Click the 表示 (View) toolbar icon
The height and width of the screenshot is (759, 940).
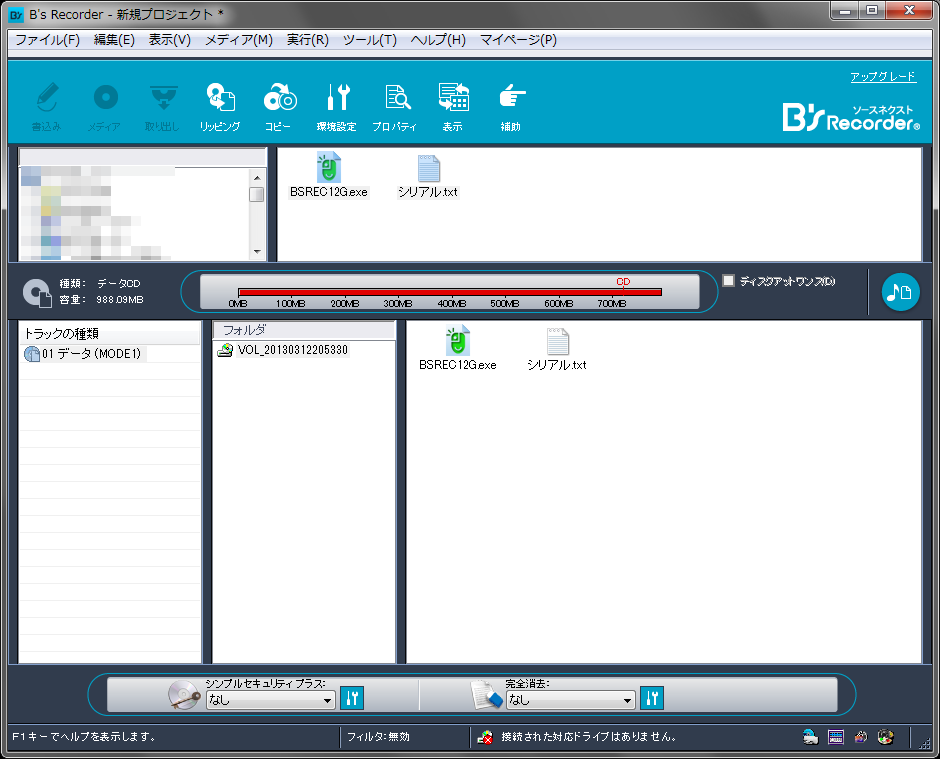pyautogui.click(x=453, y=107)
